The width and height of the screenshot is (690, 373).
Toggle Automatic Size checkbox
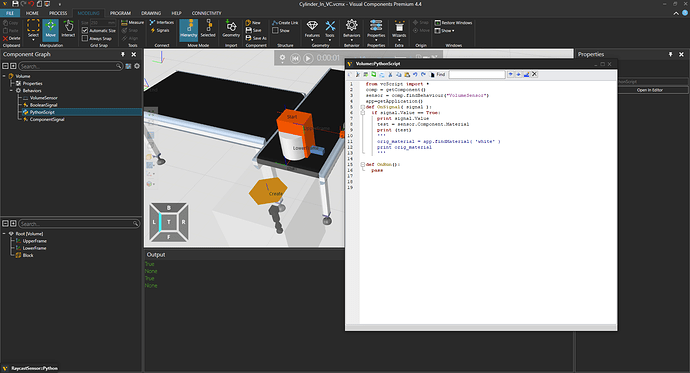85,30
